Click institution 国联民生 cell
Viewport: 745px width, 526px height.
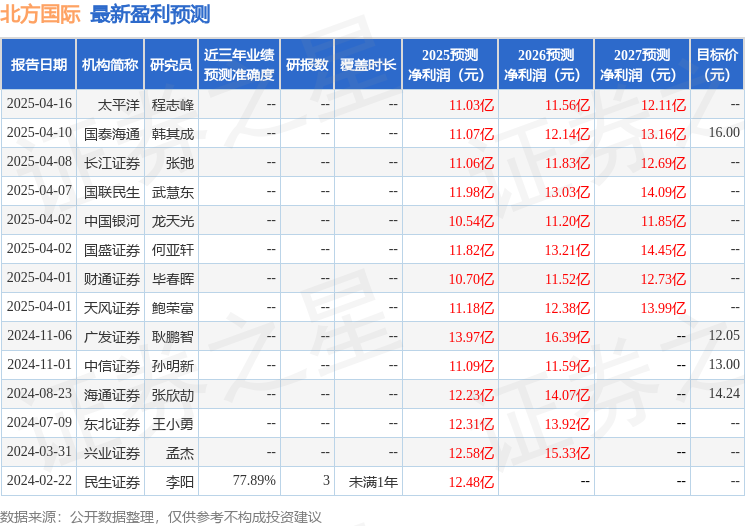click(x=112, y=192)
